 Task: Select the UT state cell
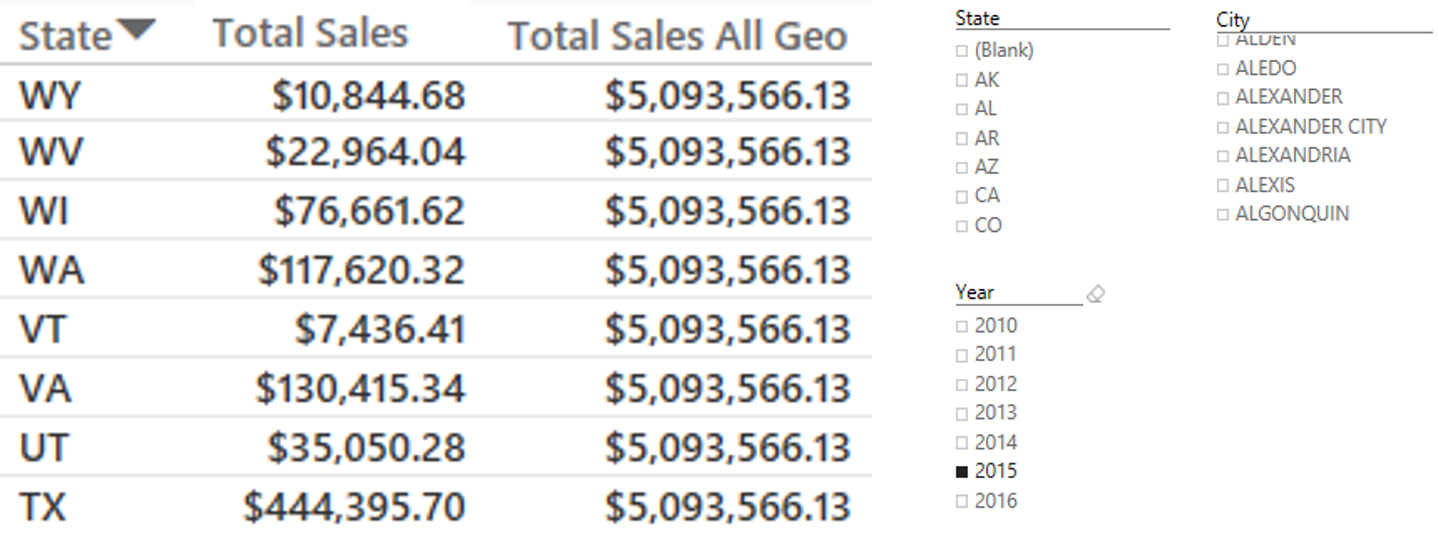coord(43,447)
